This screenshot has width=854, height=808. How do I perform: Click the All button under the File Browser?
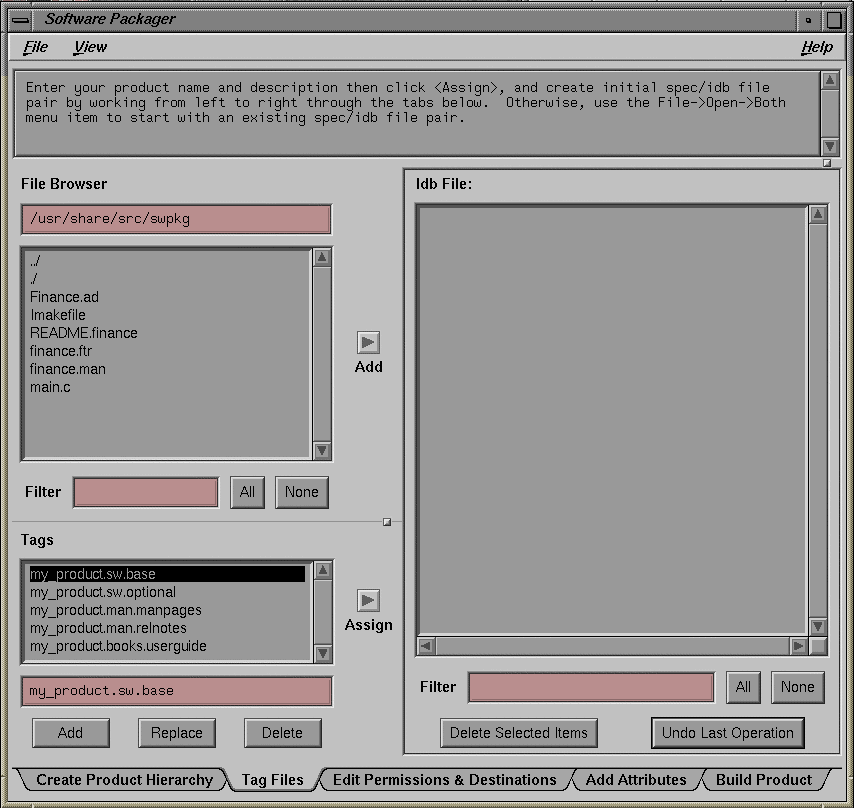point(247,492)
